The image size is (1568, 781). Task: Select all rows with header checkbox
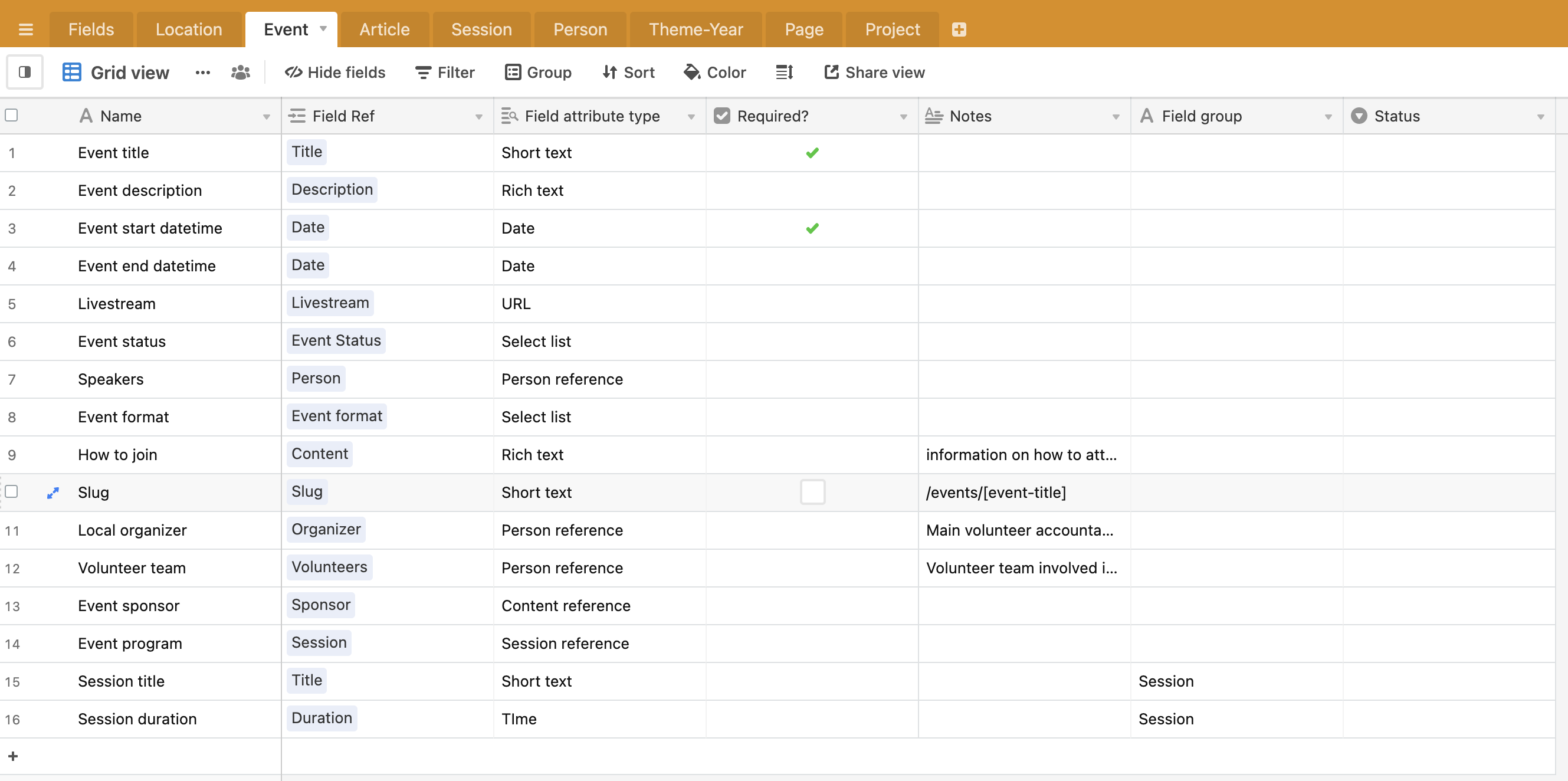tap(12, 115)
